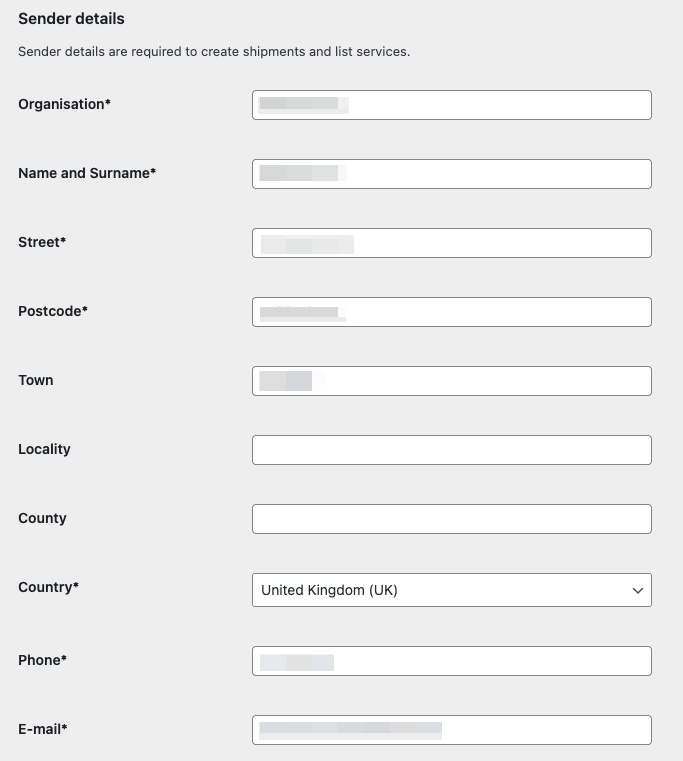The width and height of the screenshot is (683, 761).
Task: Click the "Country*" label text
Action: tap(48, 587)
